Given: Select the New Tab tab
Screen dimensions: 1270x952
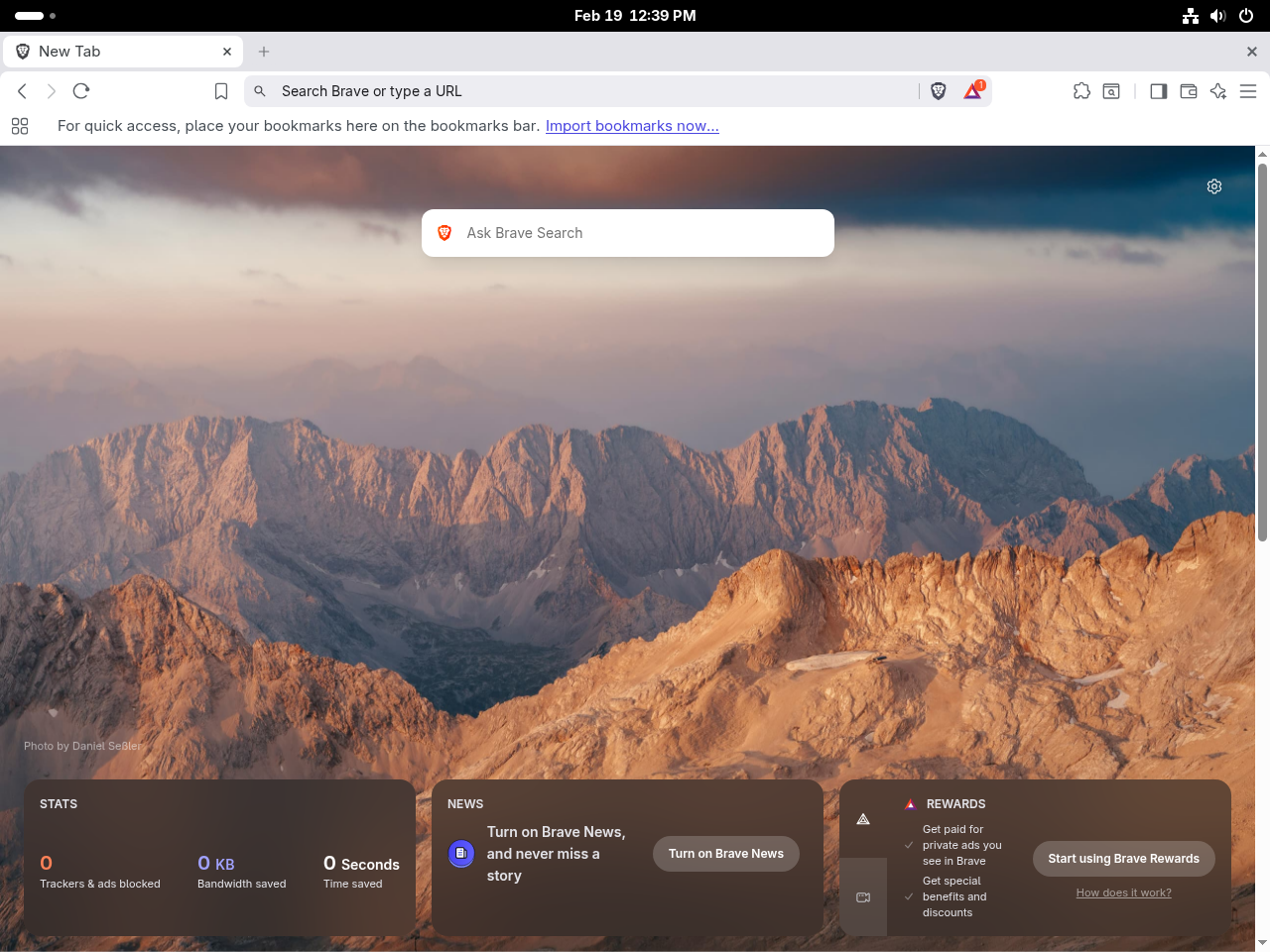Looking at the screenshot, I should click(119, 51).
